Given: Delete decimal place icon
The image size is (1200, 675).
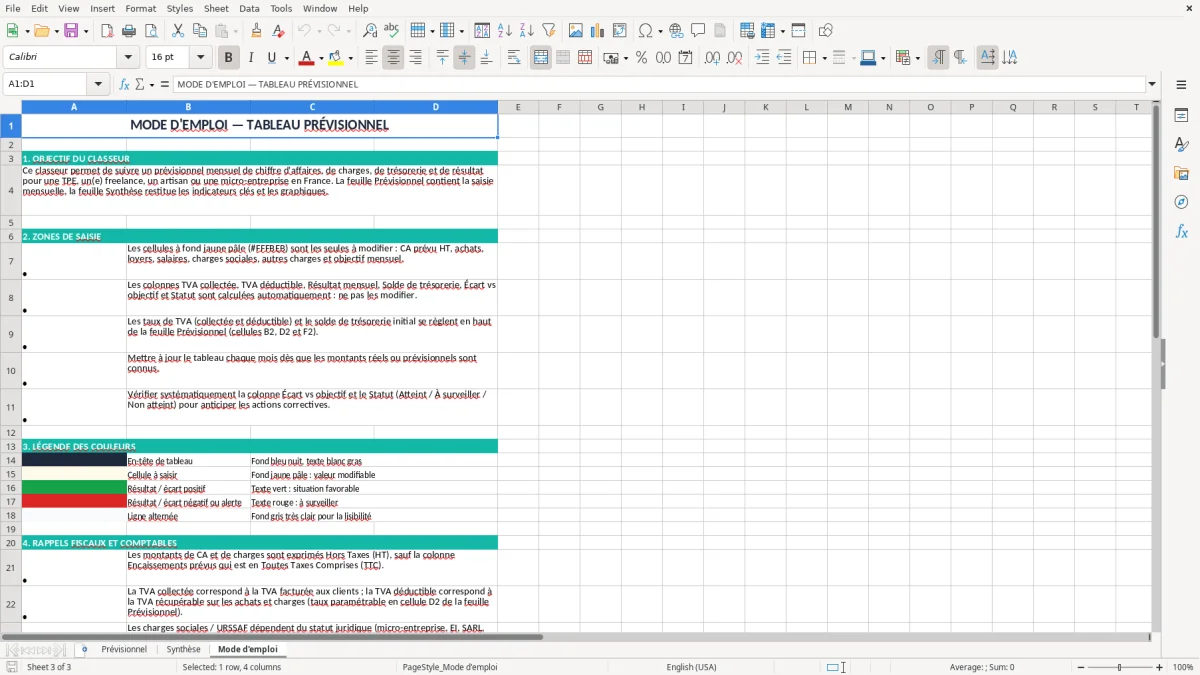Looking at the screenshot, I should (734, 58).
